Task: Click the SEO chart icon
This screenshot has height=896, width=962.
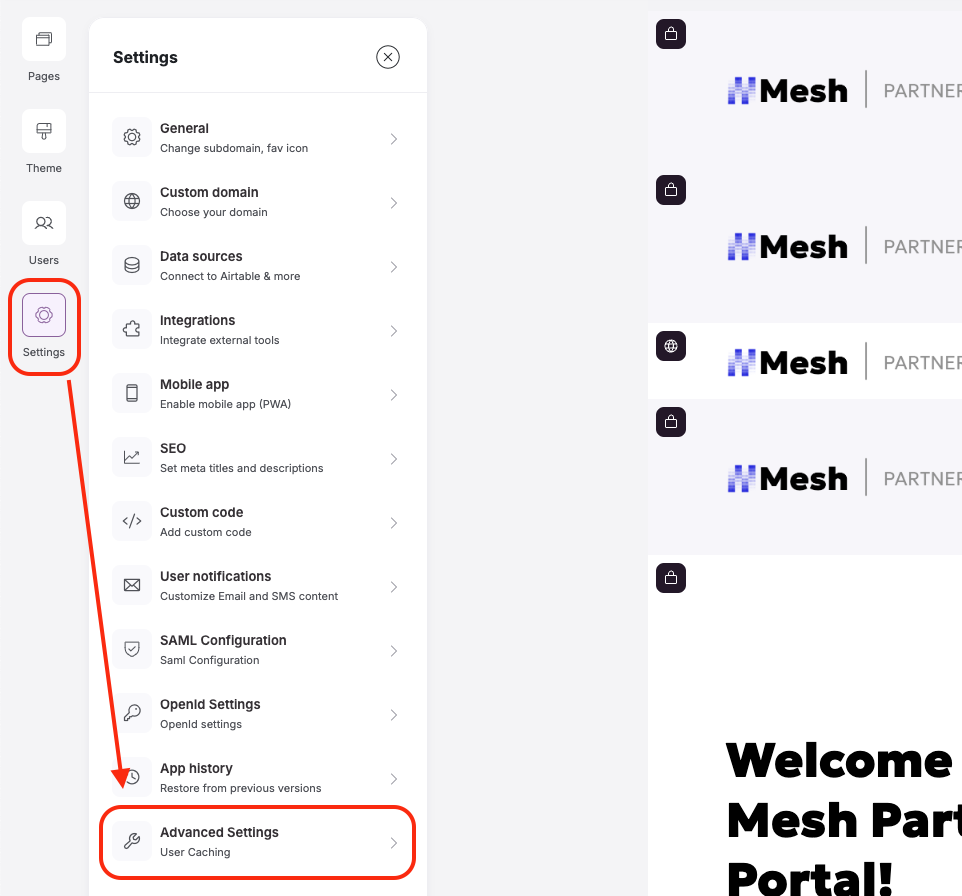Action: [x=131, y=457]
